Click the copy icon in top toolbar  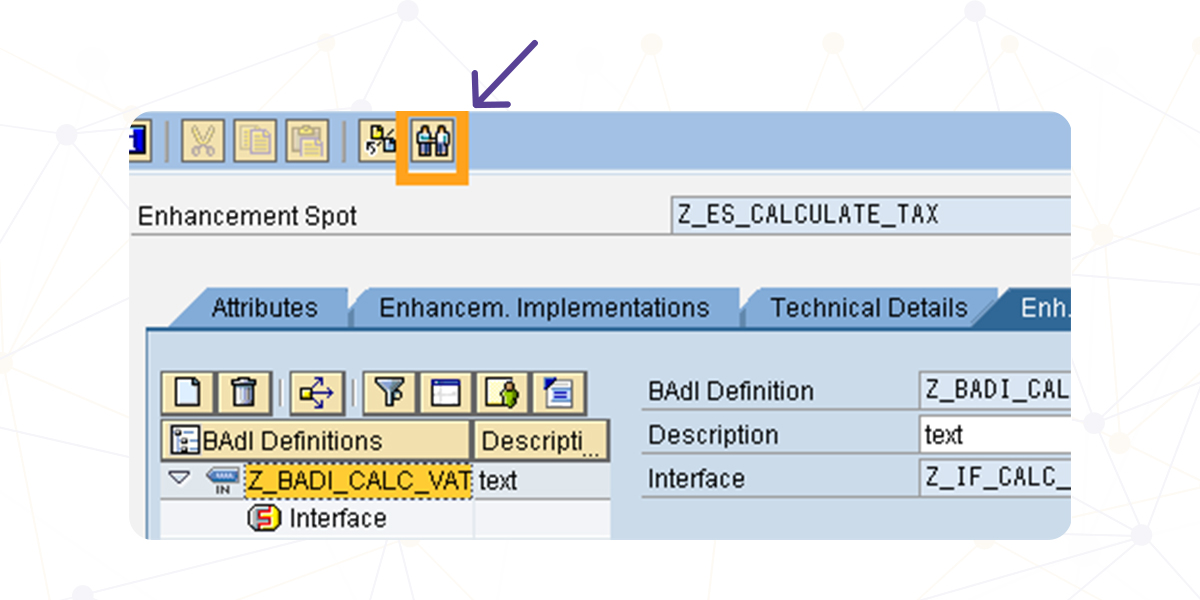pos(254,142)
